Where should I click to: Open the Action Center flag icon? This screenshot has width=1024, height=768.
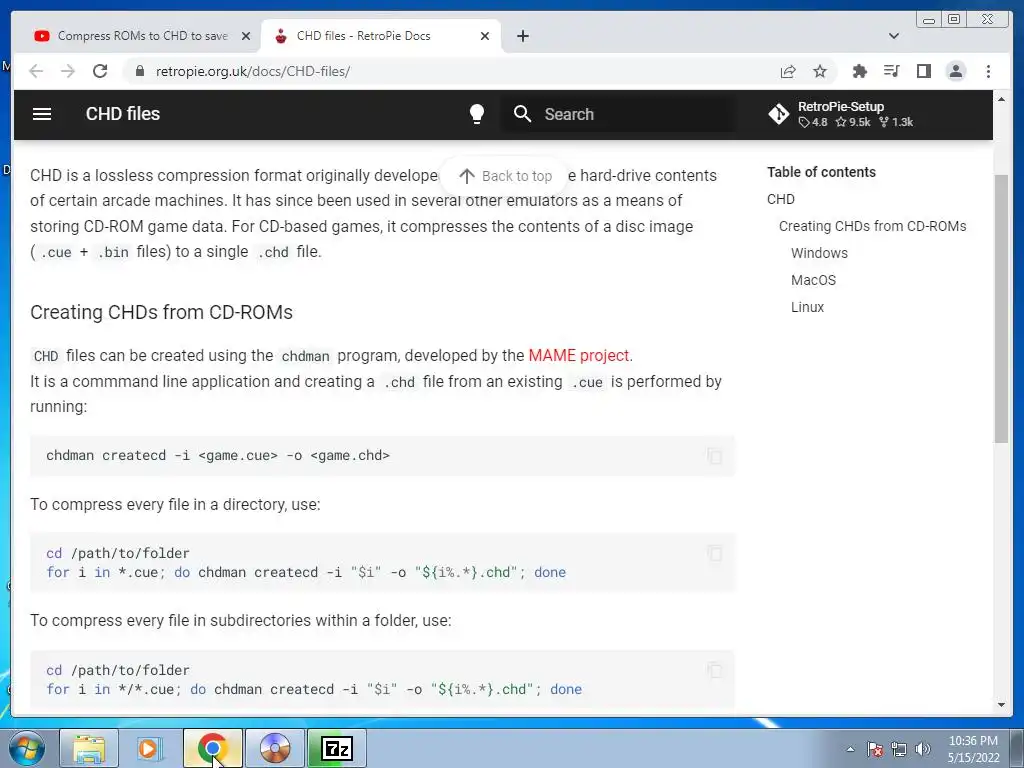point(875,749)
